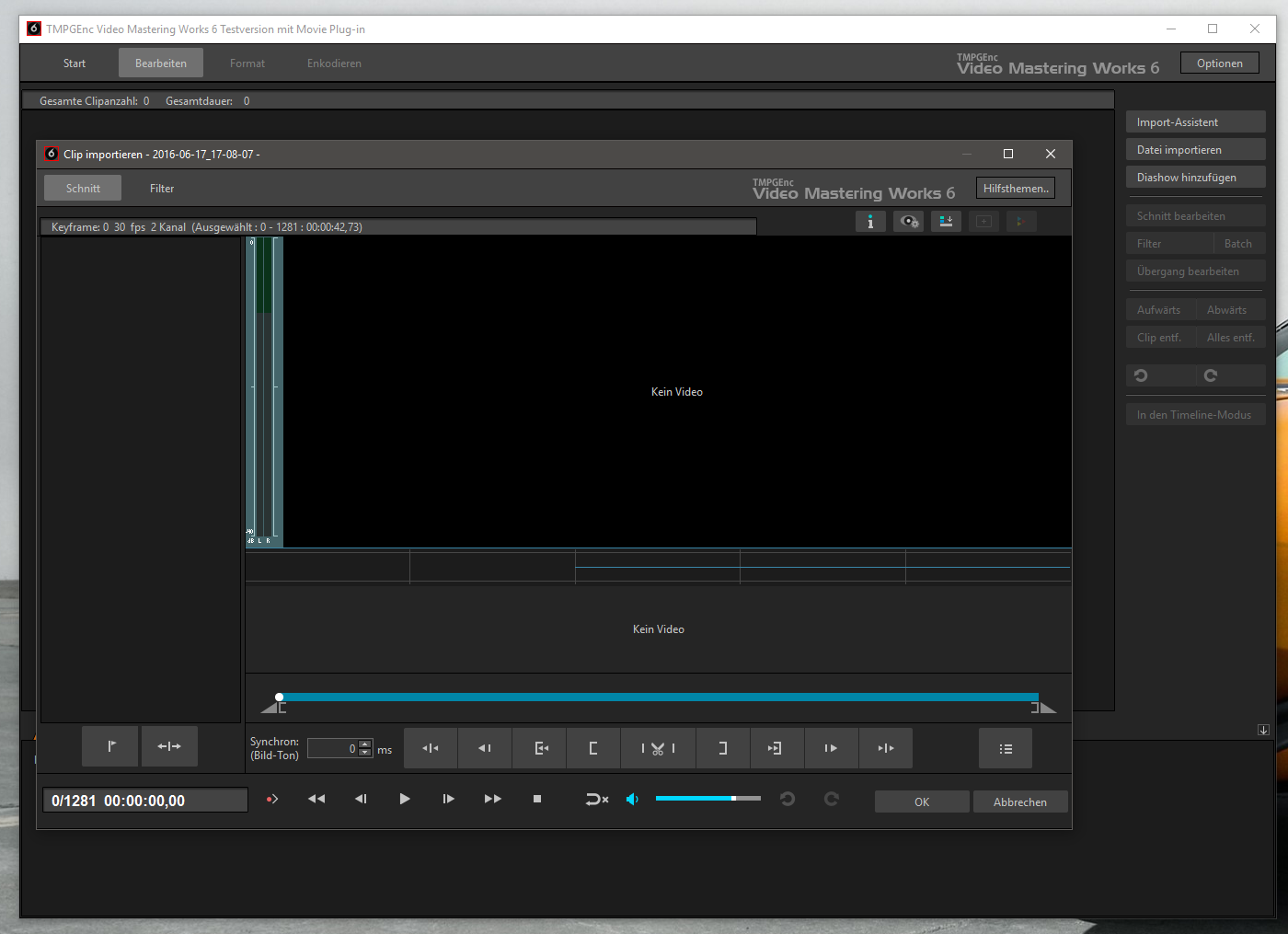Viewport: 1288px width, 934px height.
Task: Switch to the Filter tab in dialog
Action: click(x=162, y=189)
